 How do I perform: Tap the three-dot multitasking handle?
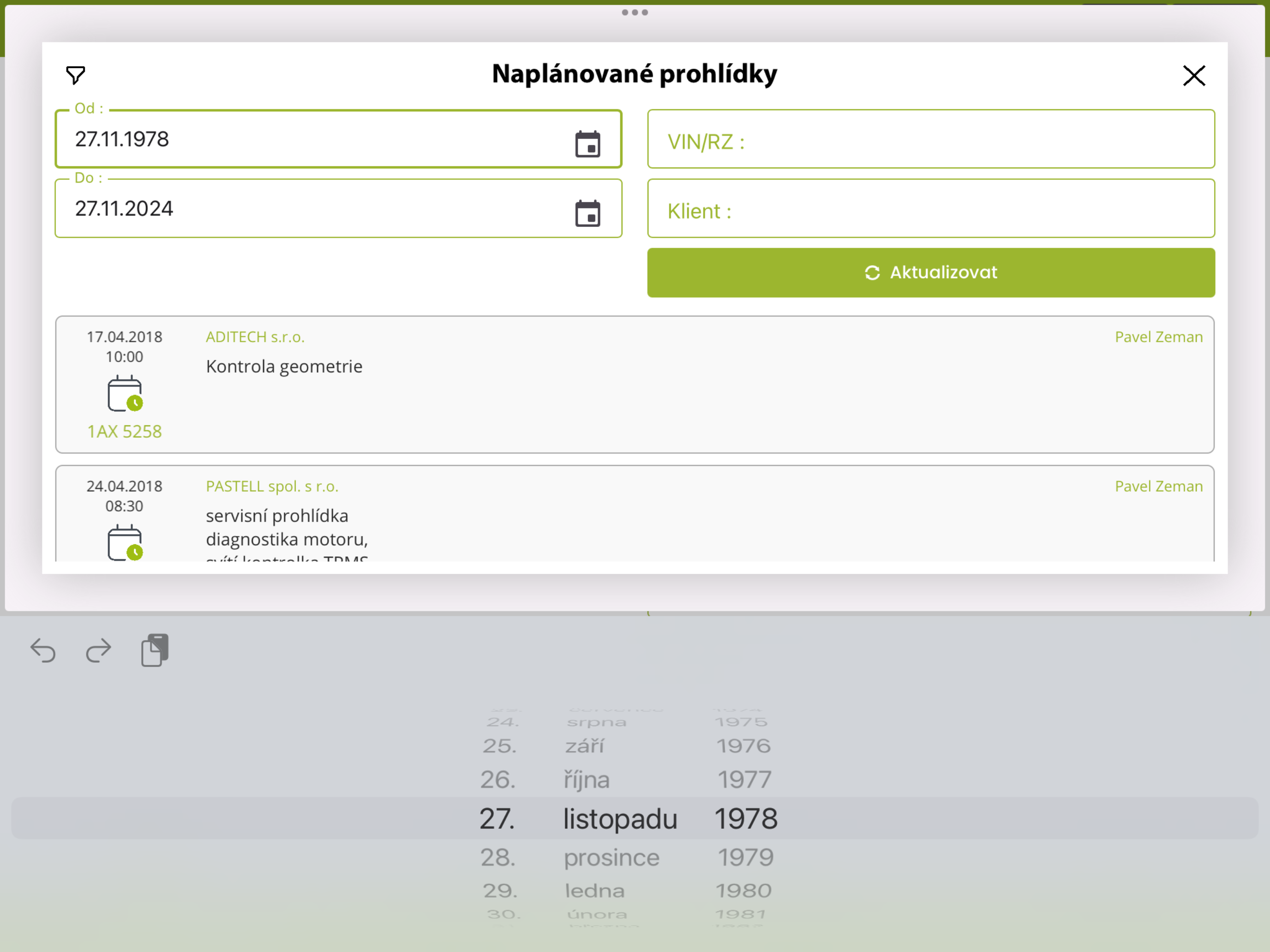point(635,12)
